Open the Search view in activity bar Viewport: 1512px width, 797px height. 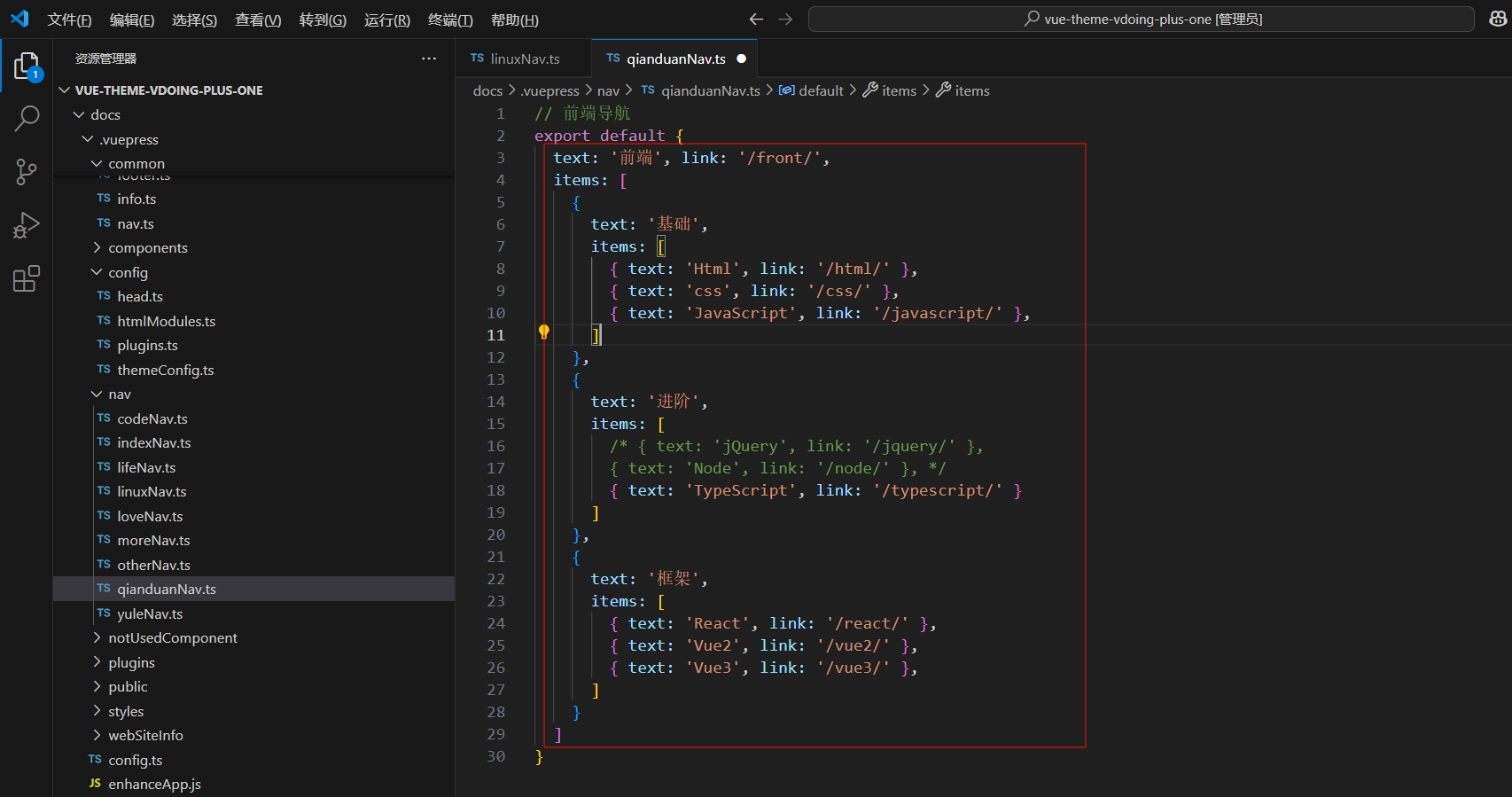(27, 118)
